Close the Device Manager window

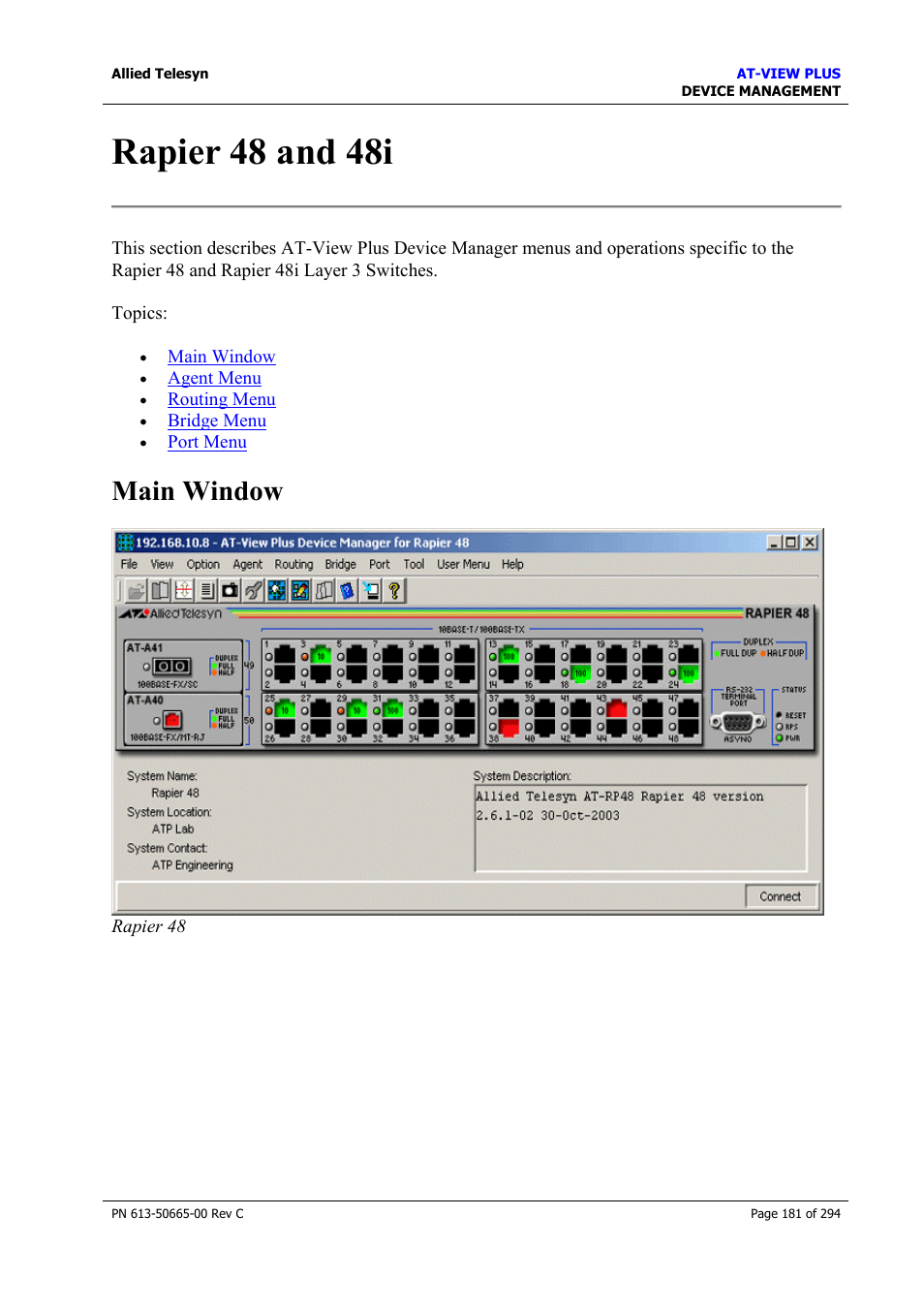pos(810,543)
